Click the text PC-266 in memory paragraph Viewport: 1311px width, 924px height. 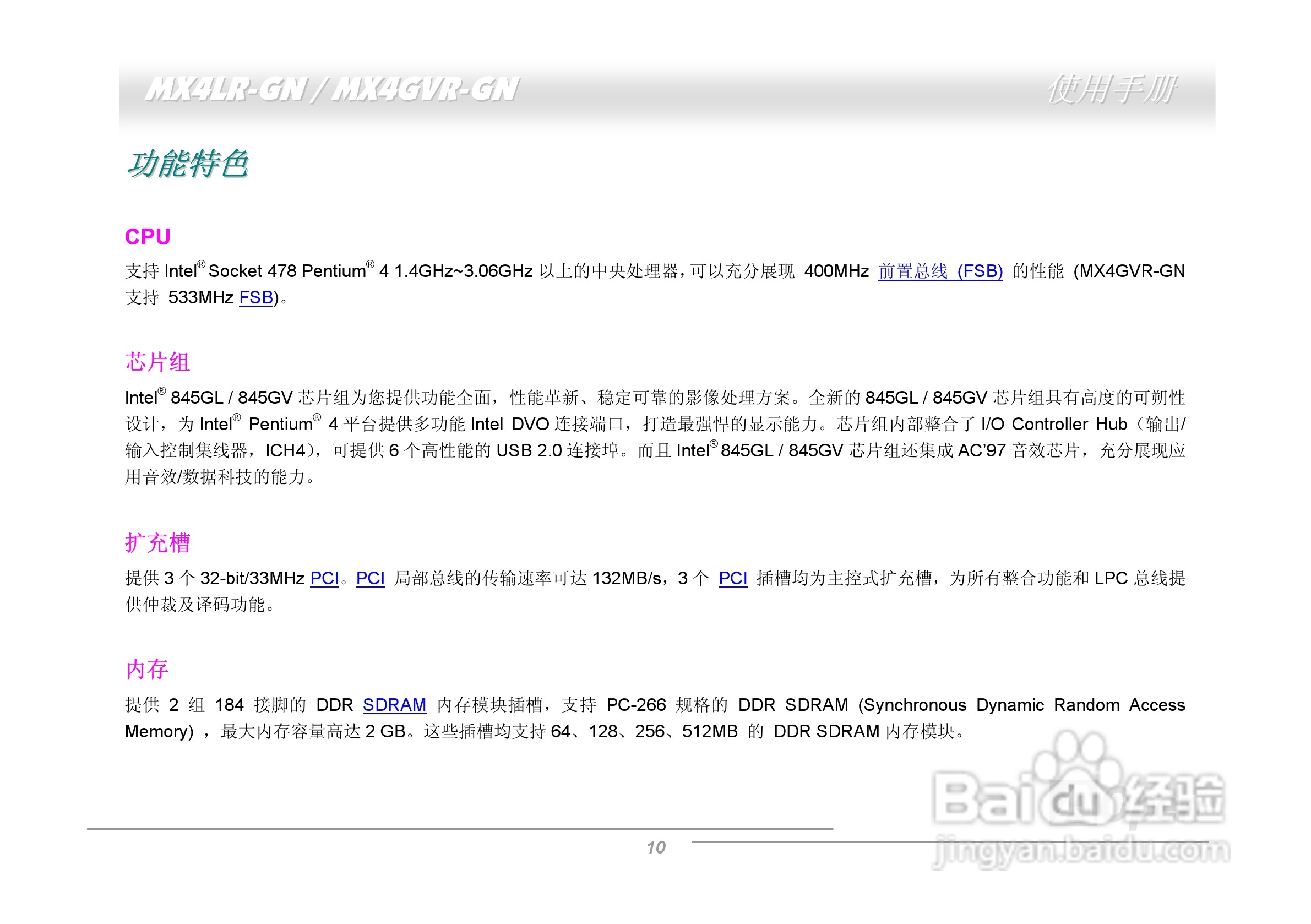[x=636, y=705]
